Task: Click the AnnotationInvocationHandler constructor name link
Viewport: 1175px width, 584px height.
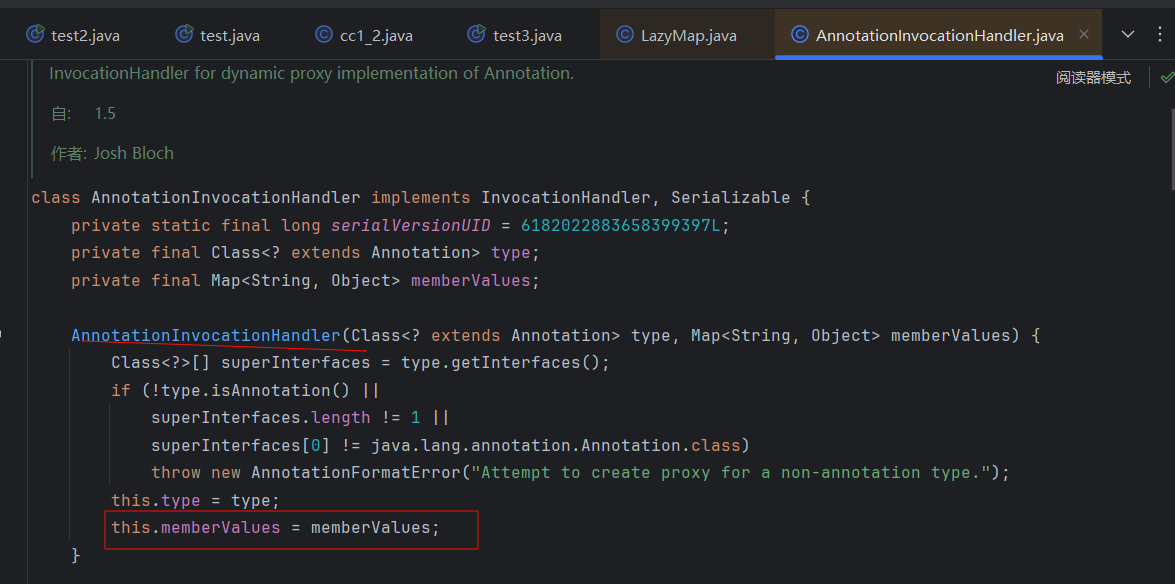Action: (x=205, y=335)
